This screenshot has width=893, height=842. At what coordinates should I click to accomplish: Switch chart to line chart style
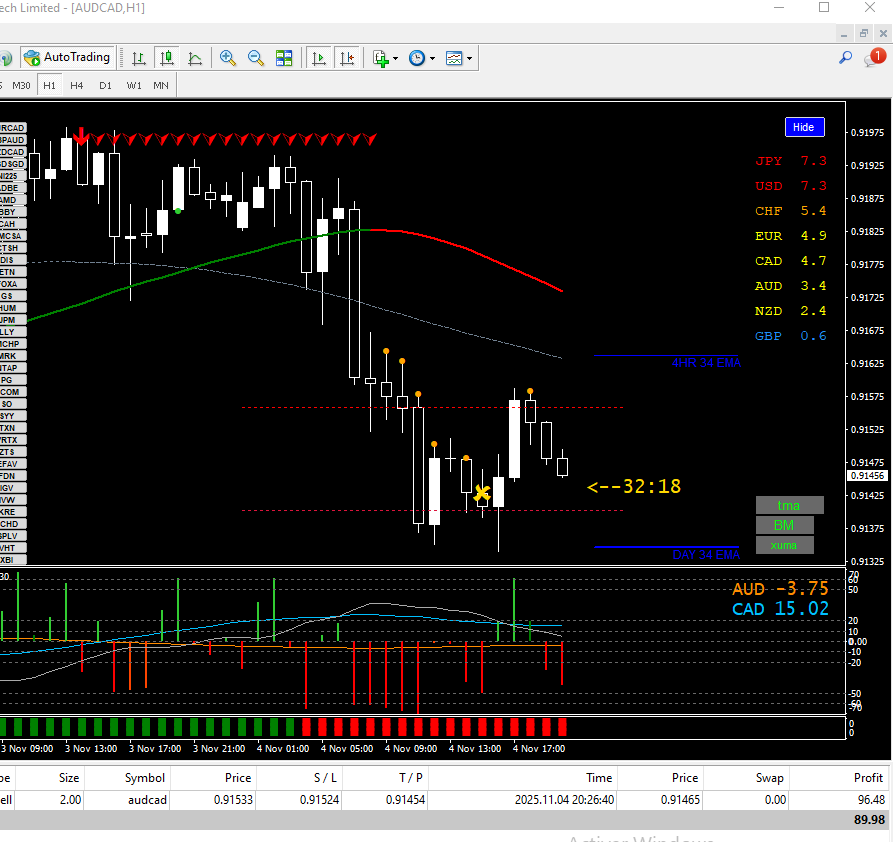[x=195, y=58]
